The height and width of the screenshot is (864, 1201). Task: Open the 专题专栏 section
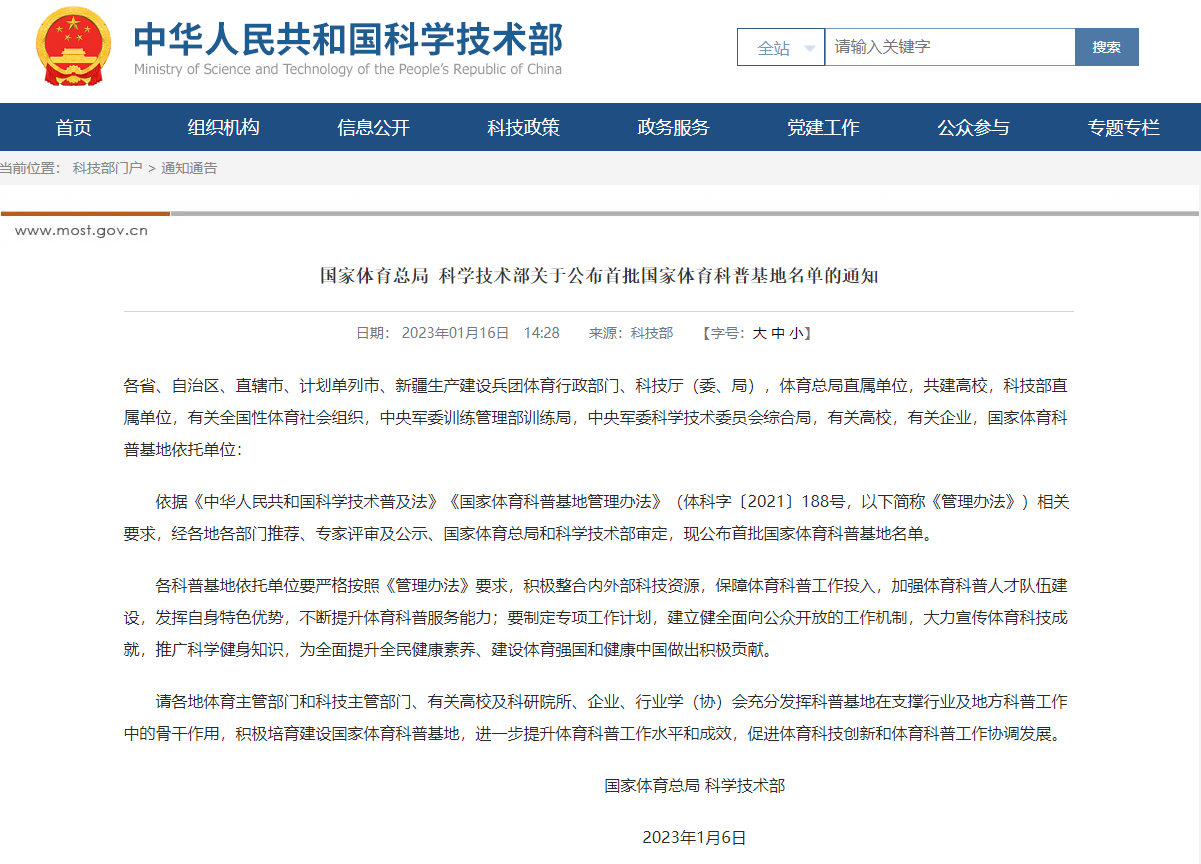click(x=1123, y=127)
